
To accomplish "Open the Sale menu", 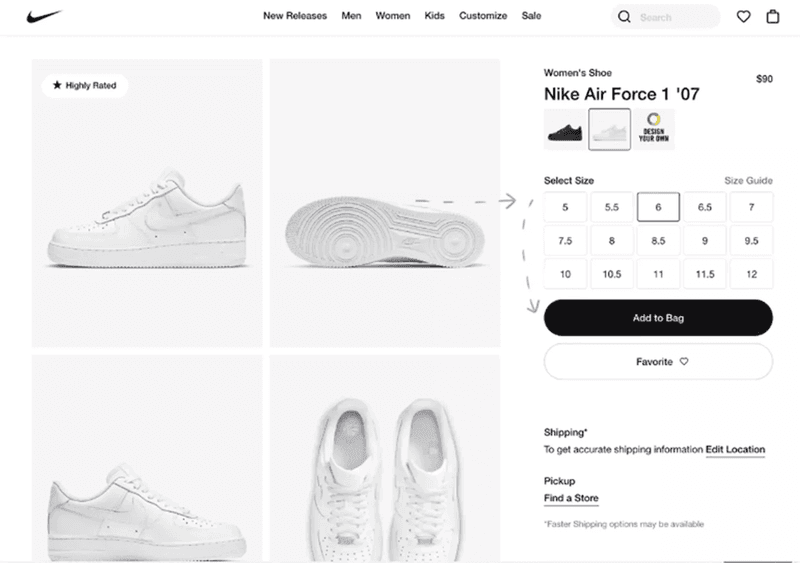I will click(531, 16).
